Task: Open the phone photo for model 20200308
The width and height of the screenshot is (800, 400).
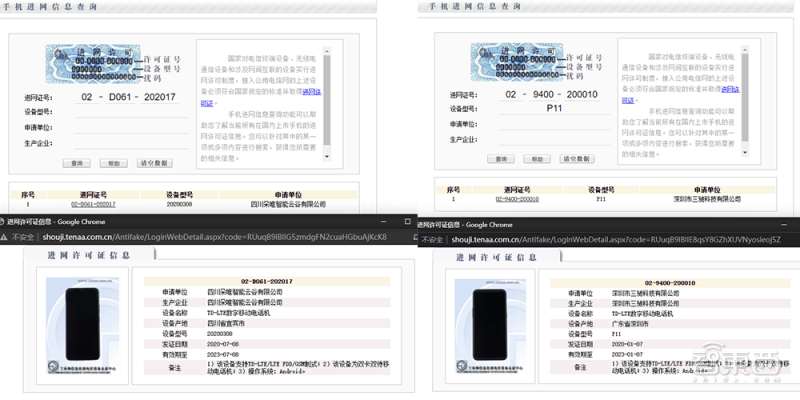Action: [x=83, y=326]
